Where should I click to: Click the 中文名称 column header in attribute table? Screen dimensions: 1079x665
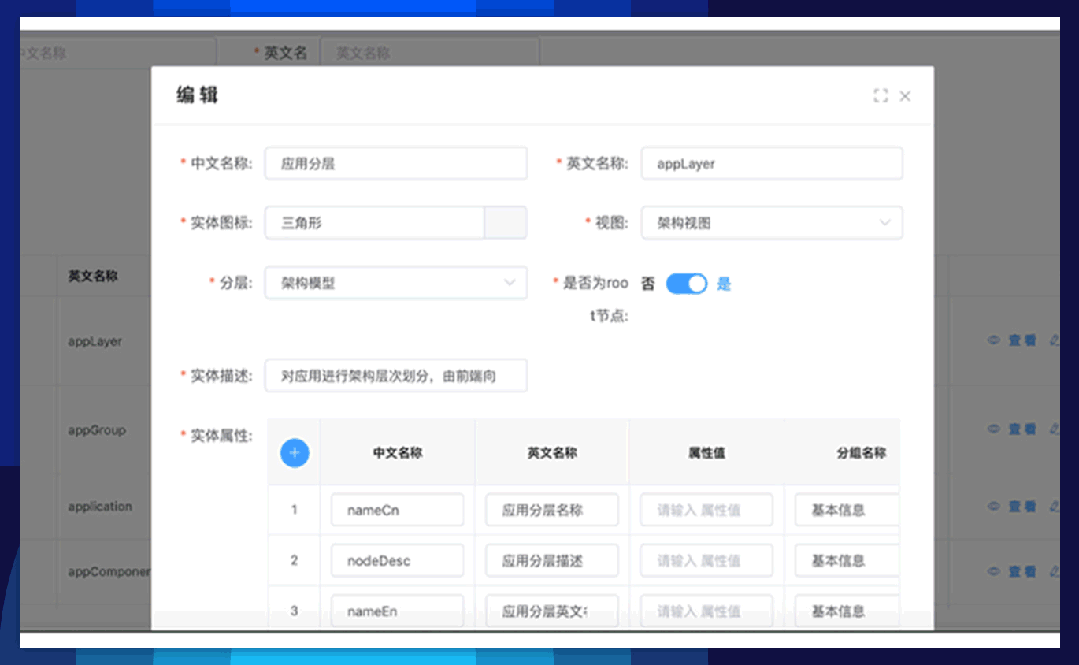click(397, 453)
